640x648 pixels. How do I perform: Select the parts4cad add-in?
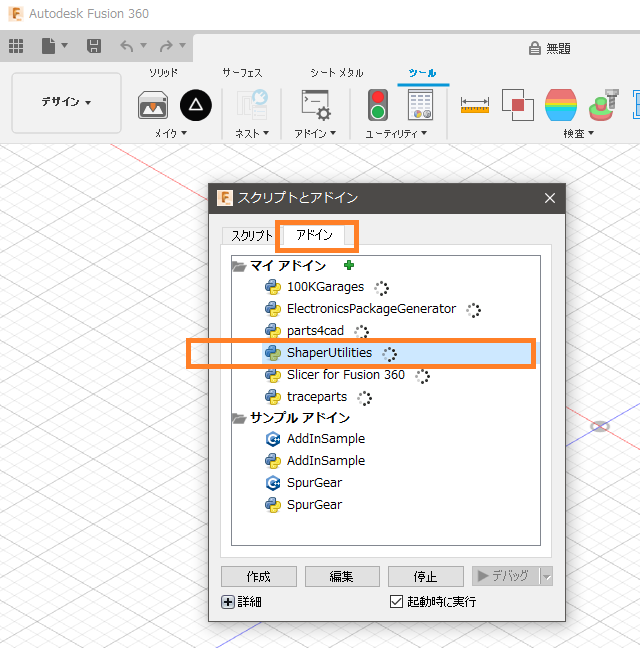(x=315, y=331)
